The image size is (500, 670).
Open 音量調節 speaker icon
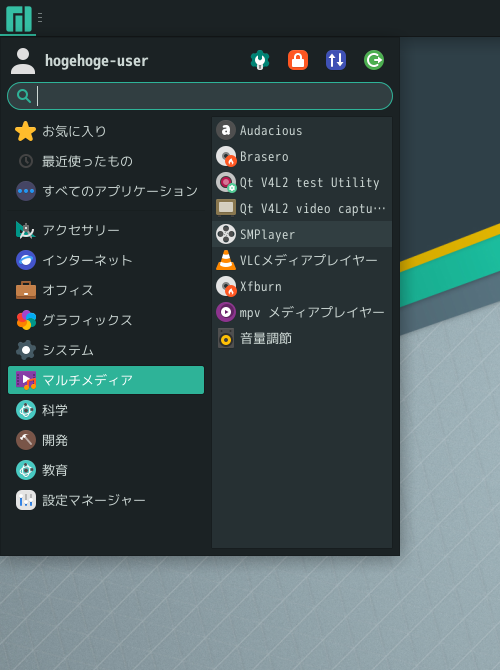pos(226,338)
